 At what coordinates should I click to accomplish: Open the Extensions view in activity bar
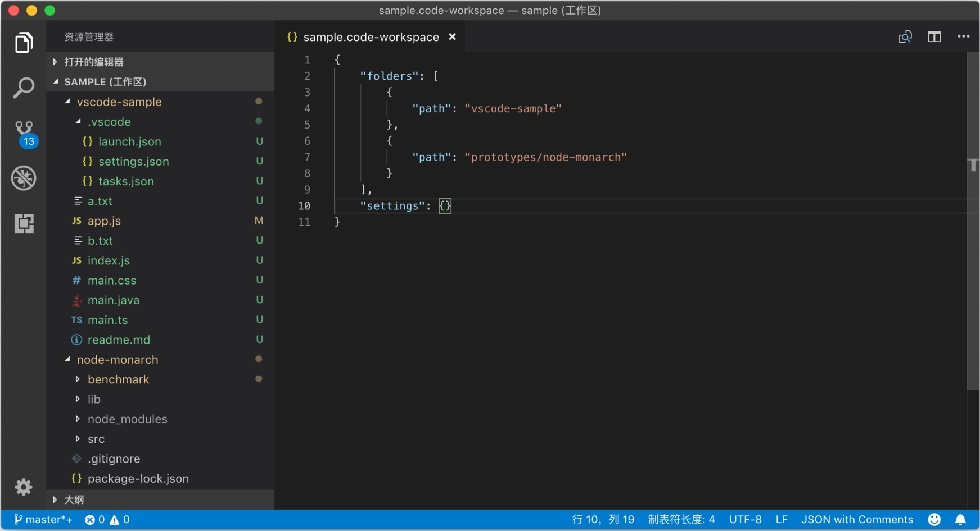pos(24,223)
